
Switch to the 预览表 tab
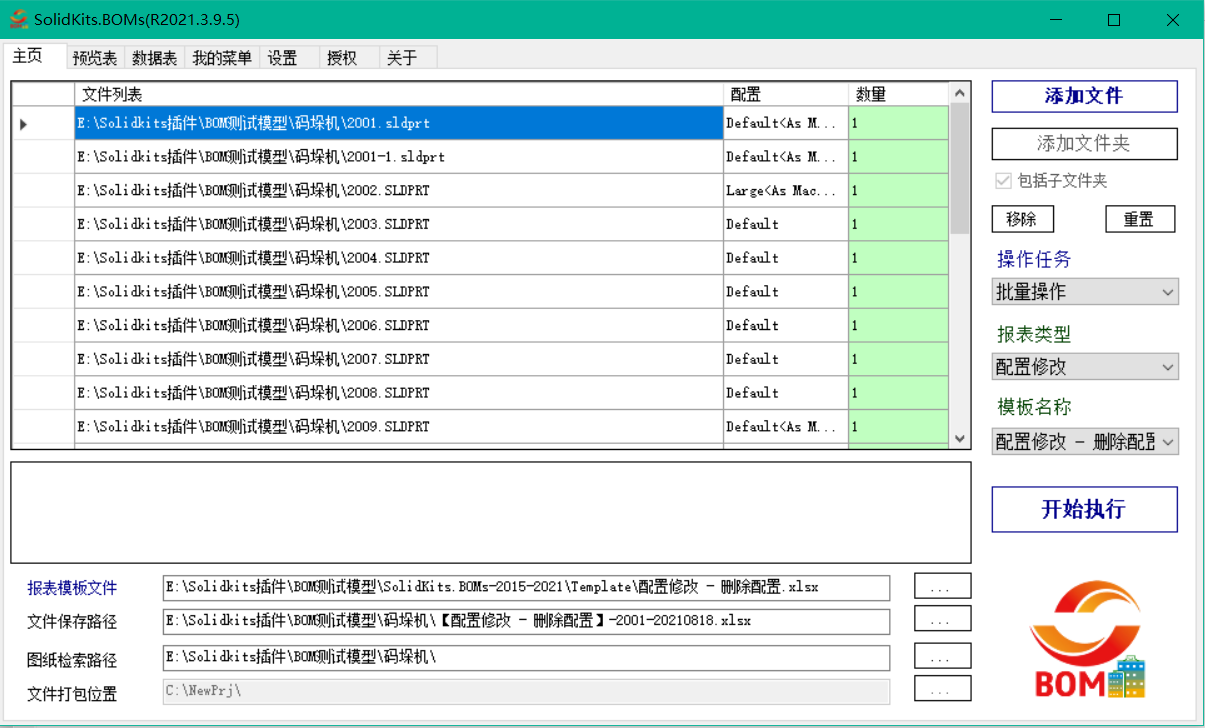94,57
